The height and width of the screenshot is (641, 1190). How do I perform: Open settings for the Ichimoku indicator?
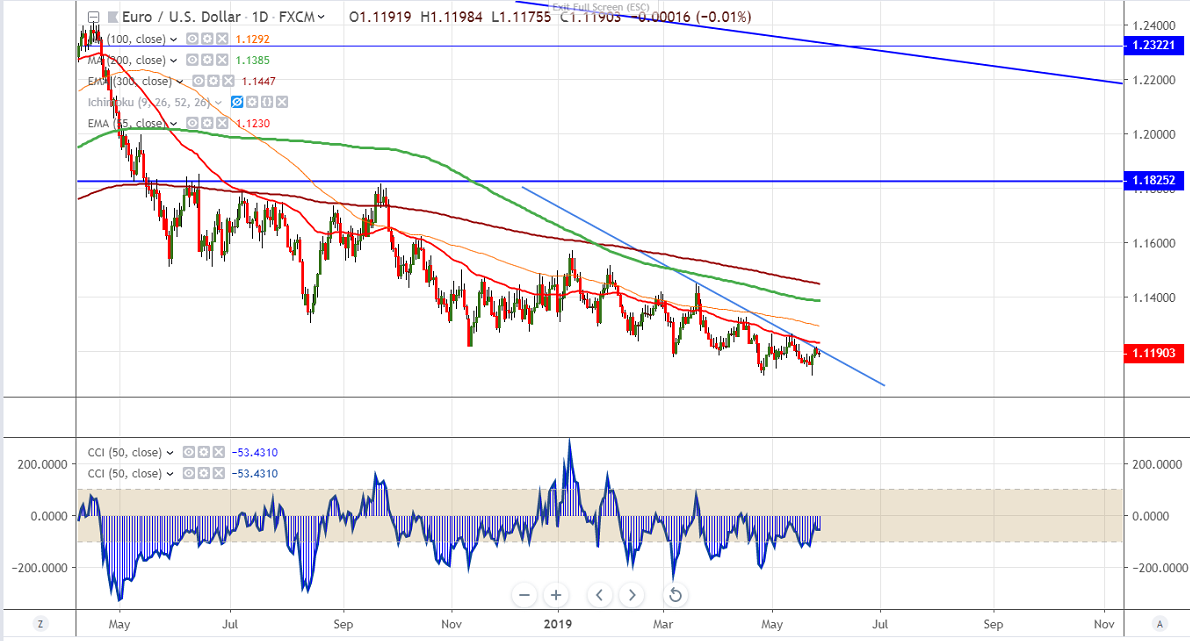pyautogui.click(x=253, y=102)
